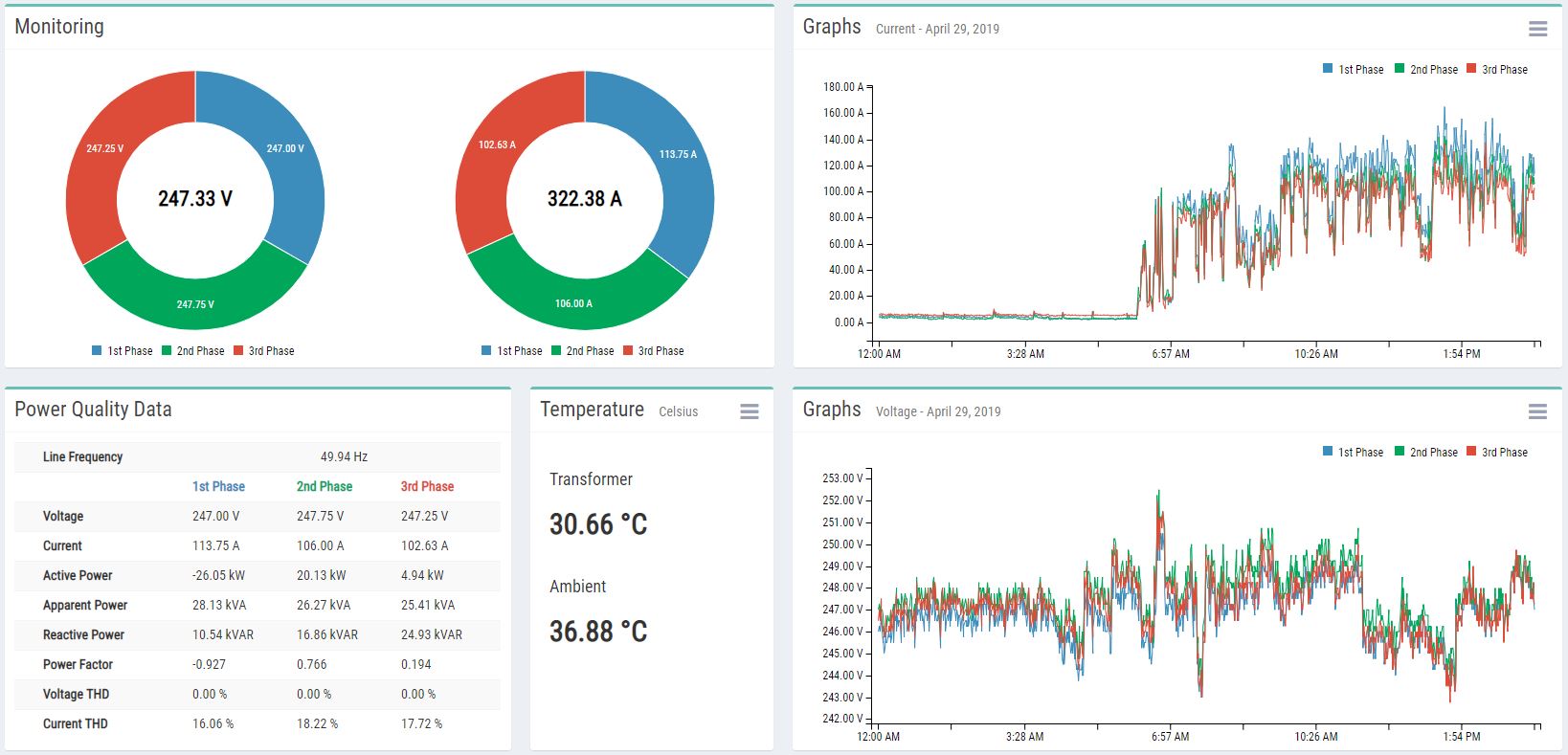The height and width of the screenshot is (755, 1568).
Task: Click the Line Frequency row label
Action: (82, 456)
